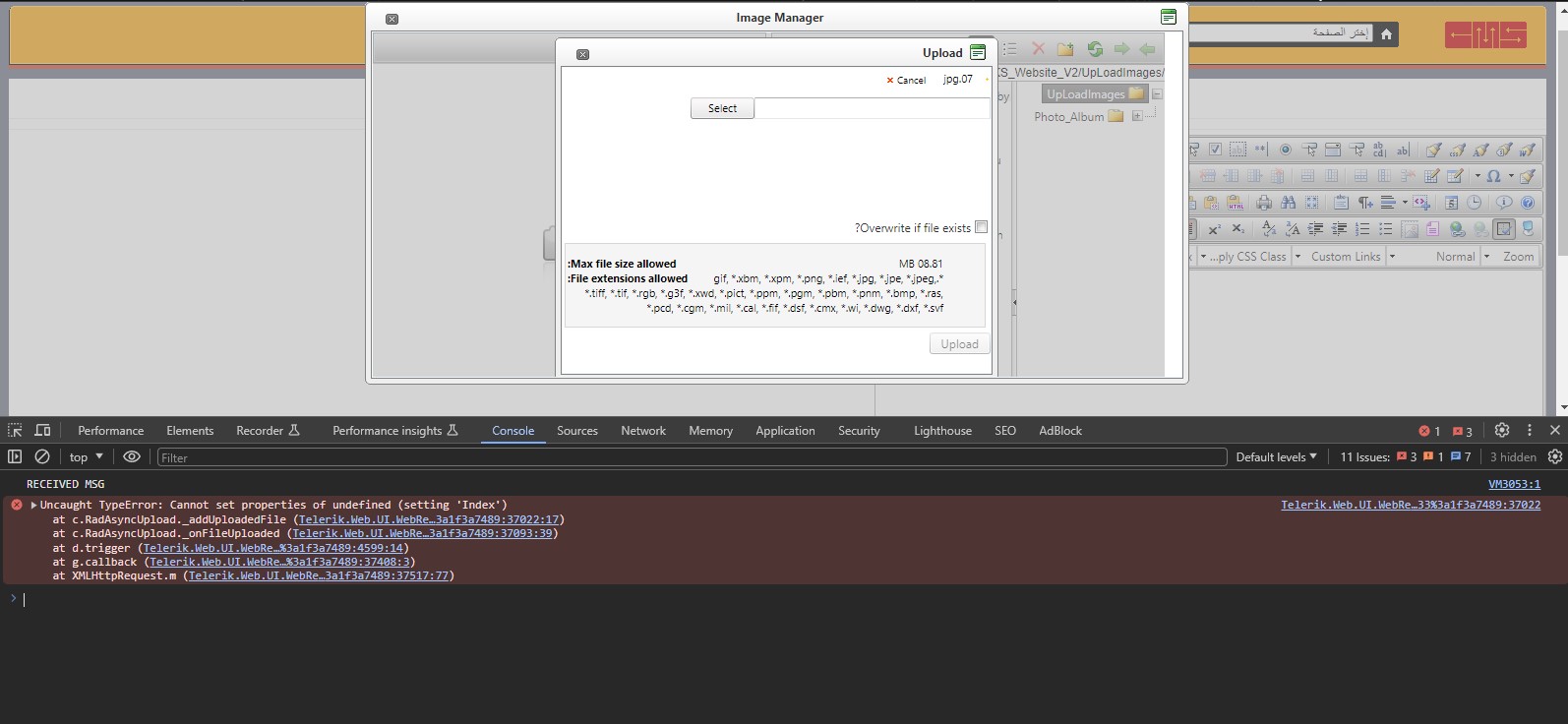Click into the console Filter field
1568x724 pixels.
[x=689, y=457]
